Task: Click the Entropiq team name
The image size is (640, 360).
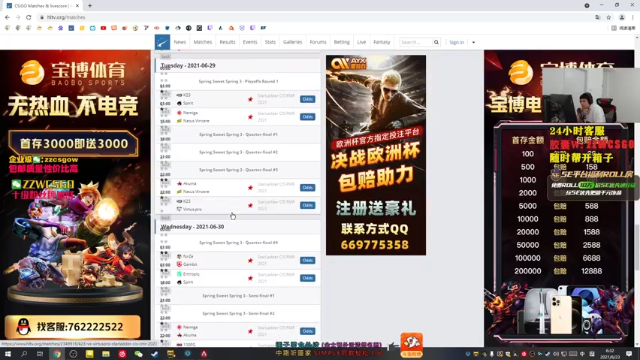Action: coord(191,274)
